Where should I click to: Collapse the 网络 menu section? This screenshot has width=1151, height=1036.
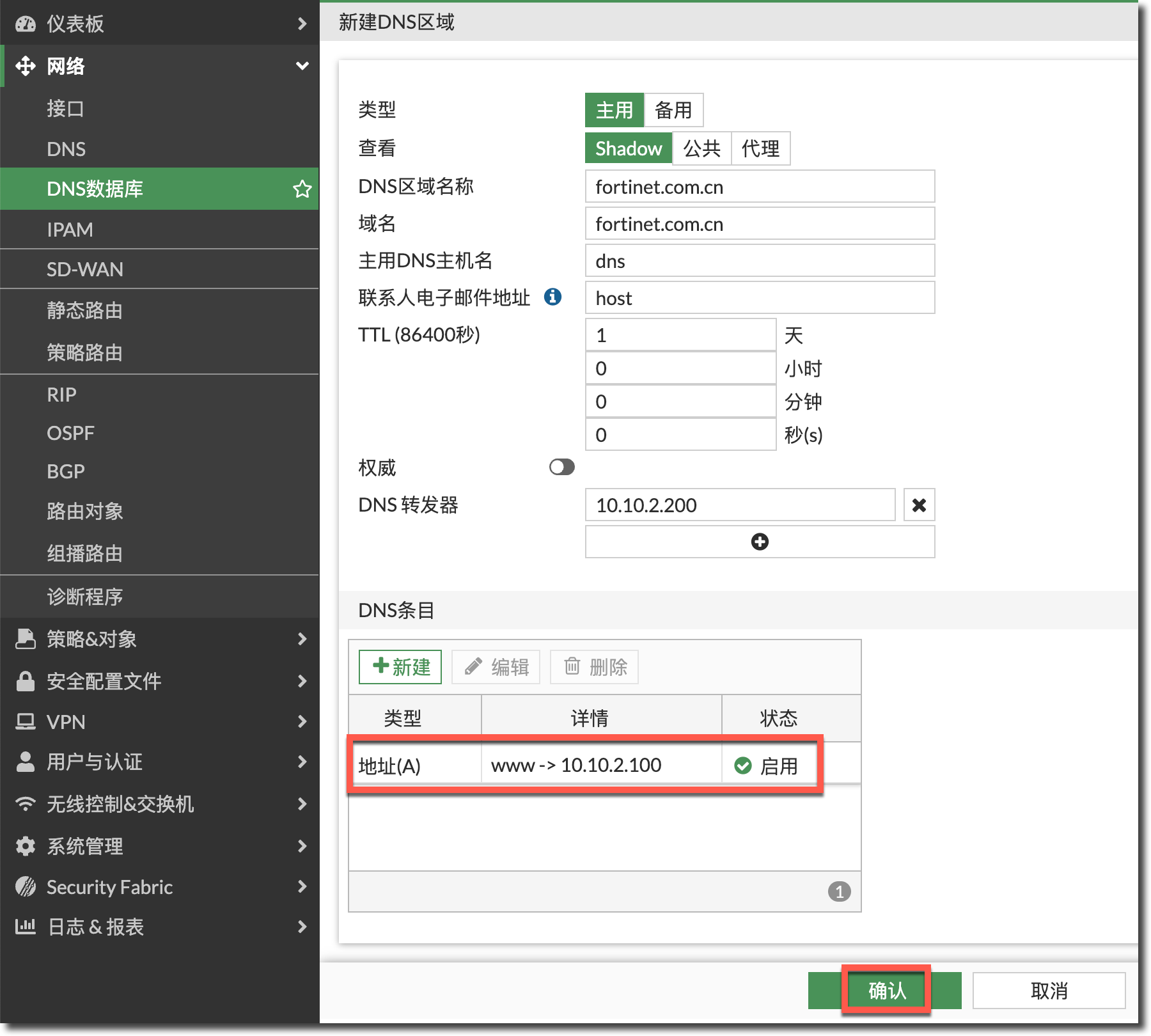(302, 66)
